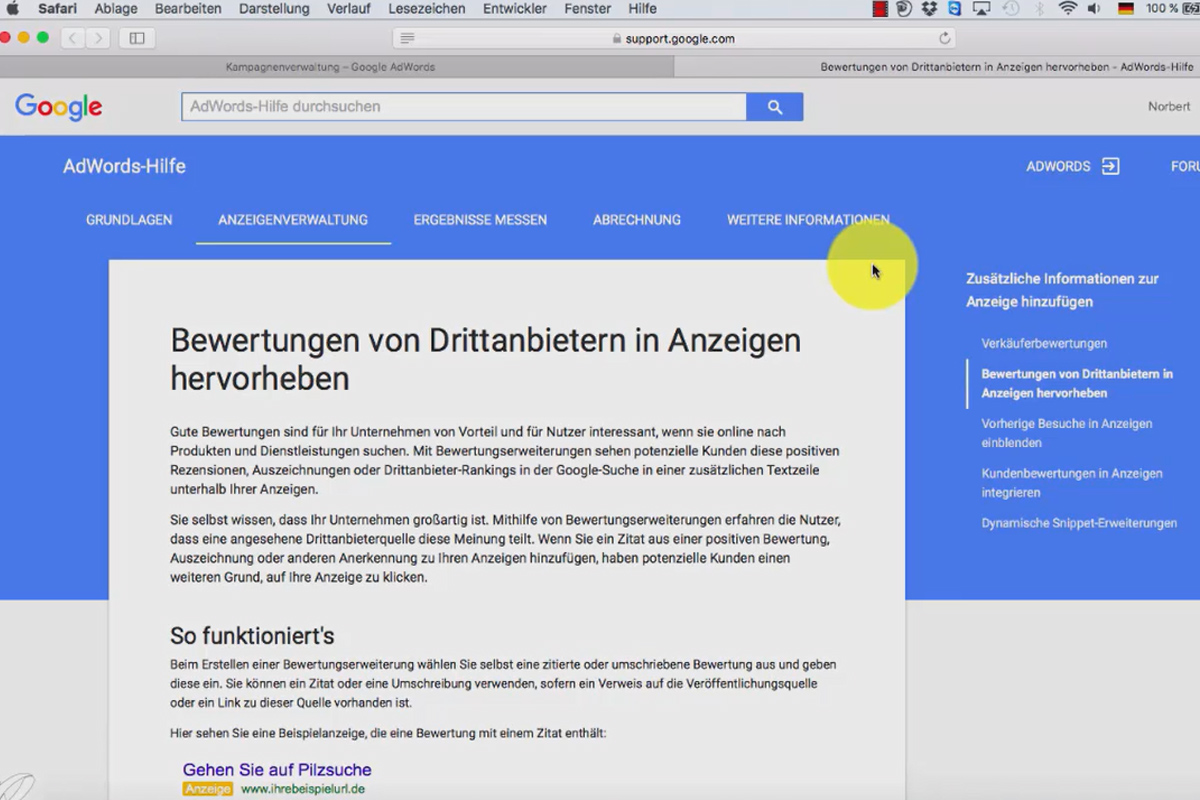Open the volume control in menu bar
This screenshot has height=800, width=1200.
pos(1094,9)
